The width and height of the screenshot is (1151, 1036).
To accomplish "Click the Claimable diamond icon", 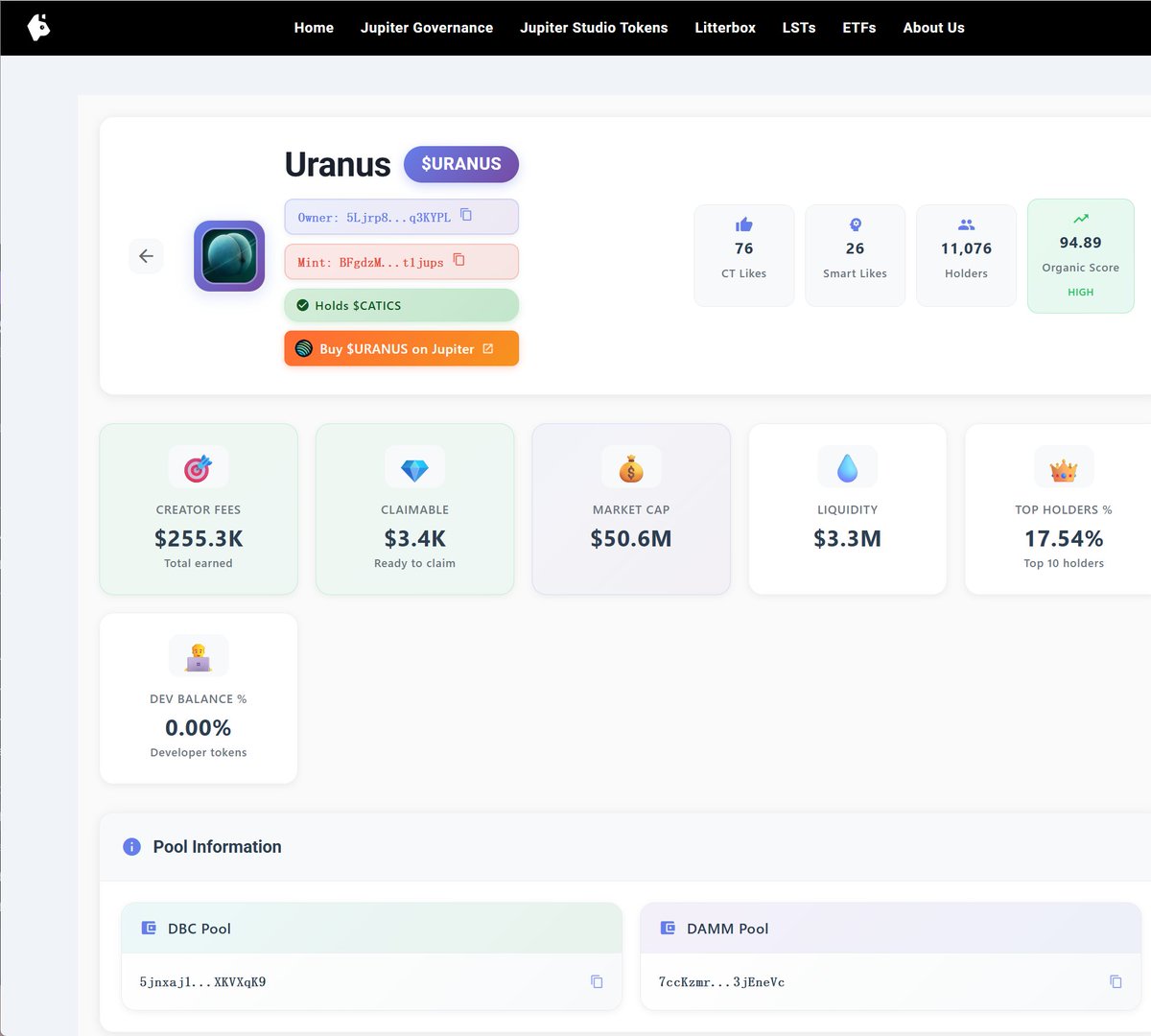I will tap(414, 468).
